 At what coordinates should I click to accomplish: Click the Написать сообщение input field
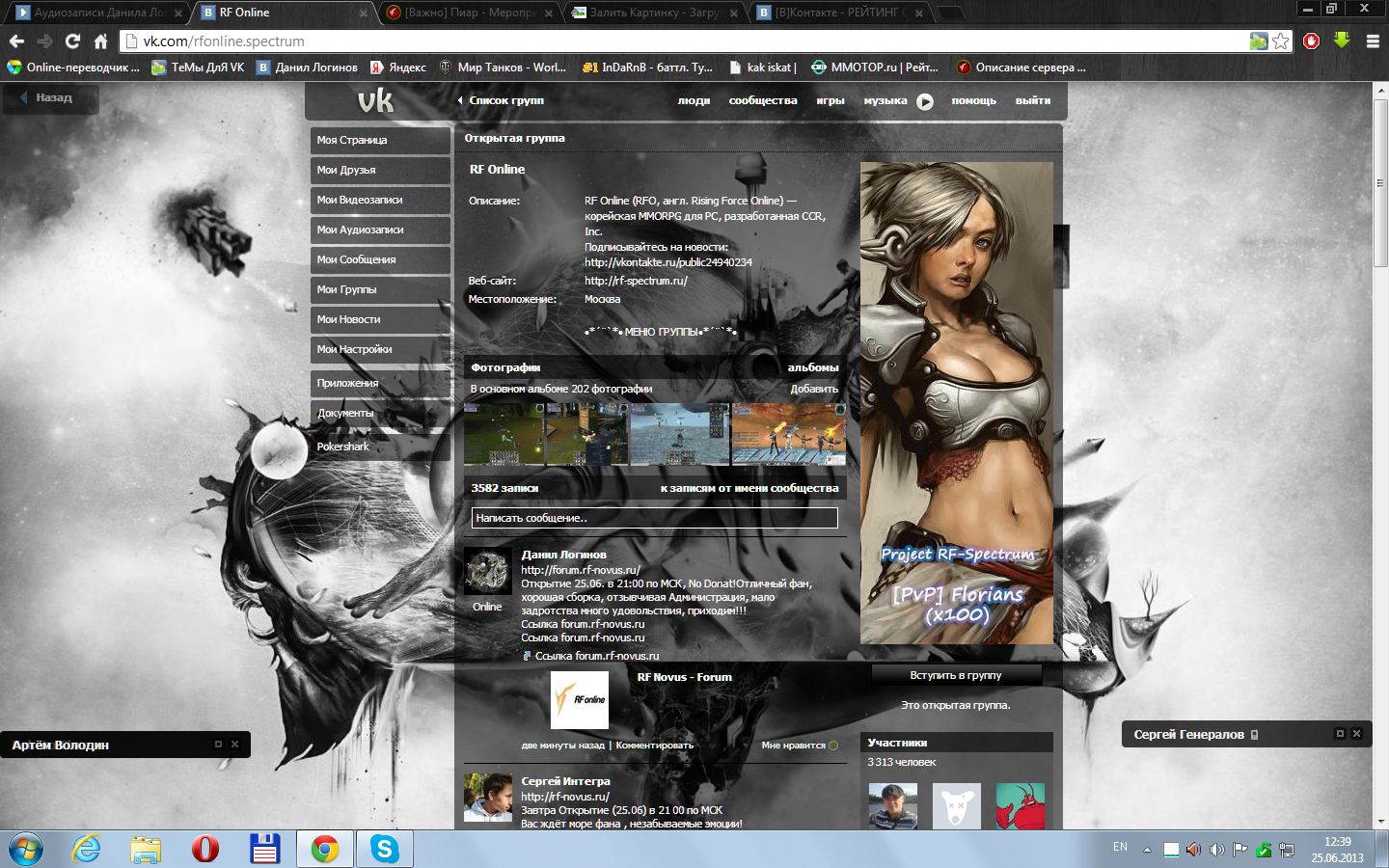pos(655,518)
